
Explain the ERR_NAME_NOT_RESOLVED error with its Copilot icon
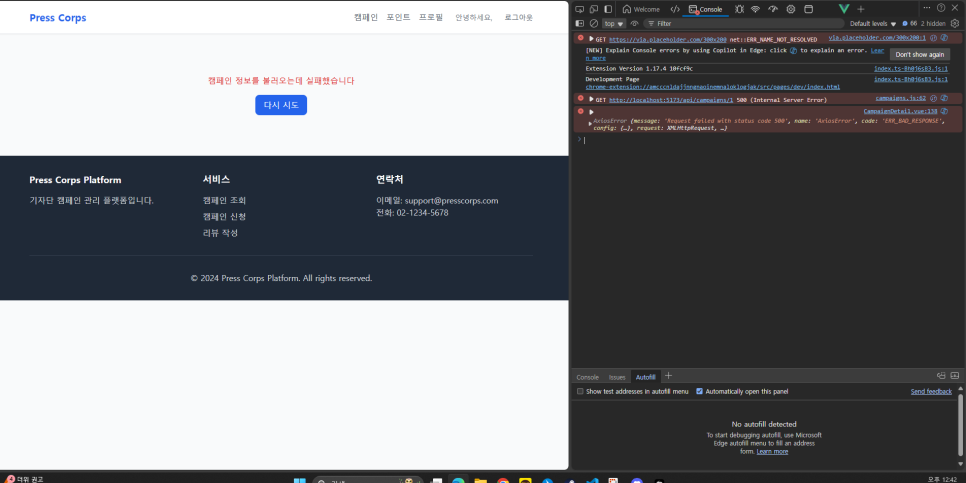point(943,38)
